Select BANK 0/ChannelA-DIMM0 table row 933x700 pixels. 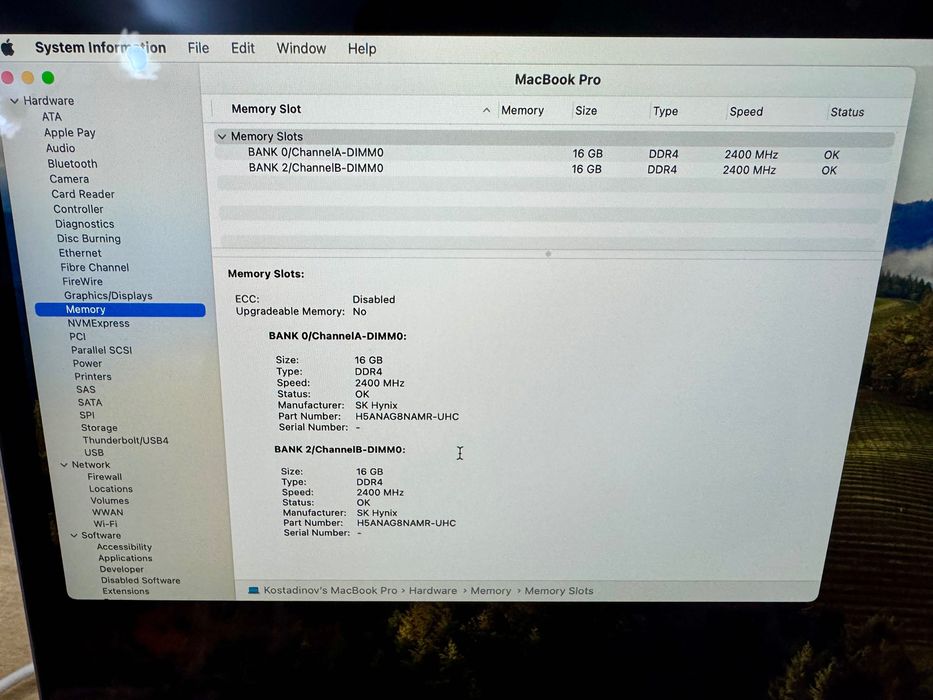[x=553, y=153]
